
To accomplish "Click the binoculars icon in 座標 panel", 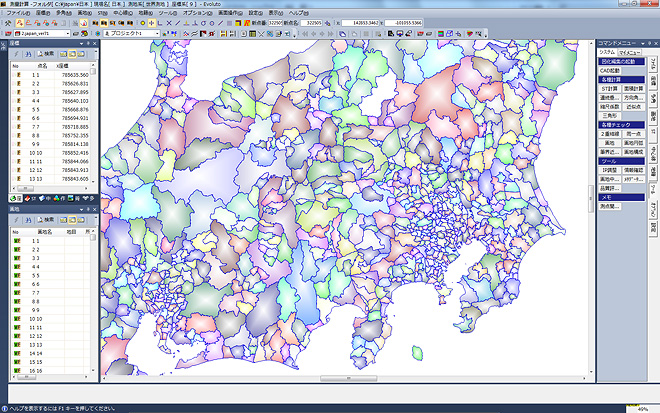I will pos(28,54).
